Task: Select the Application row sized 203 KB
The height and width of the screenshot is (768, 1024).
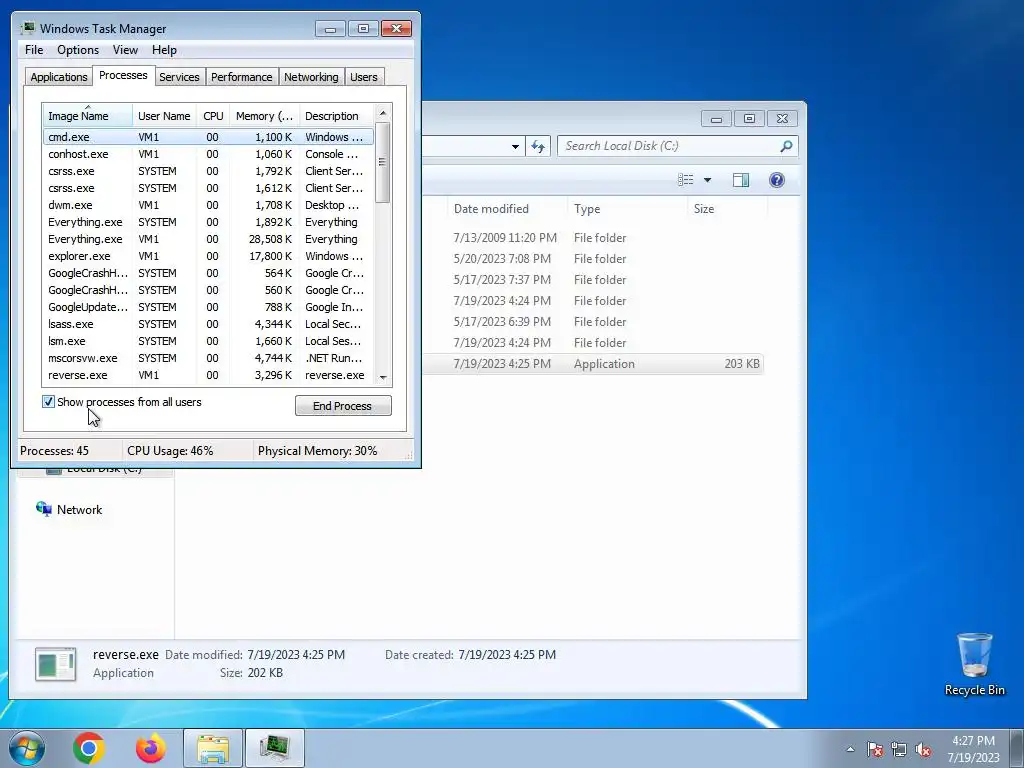Action: click(593, 364)
